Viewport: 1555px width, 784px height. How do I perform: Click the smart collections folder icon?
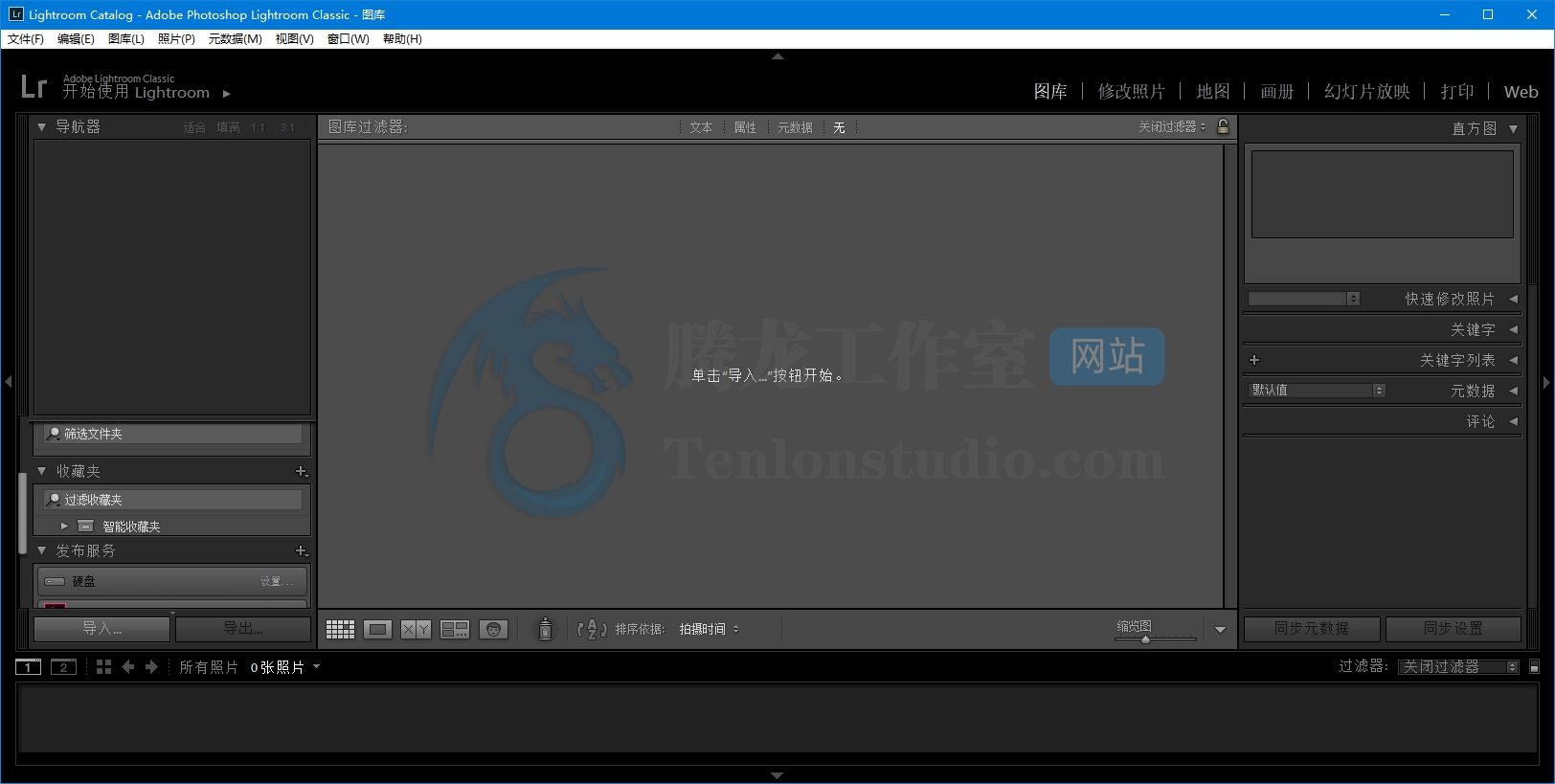(x=85, y=526)
